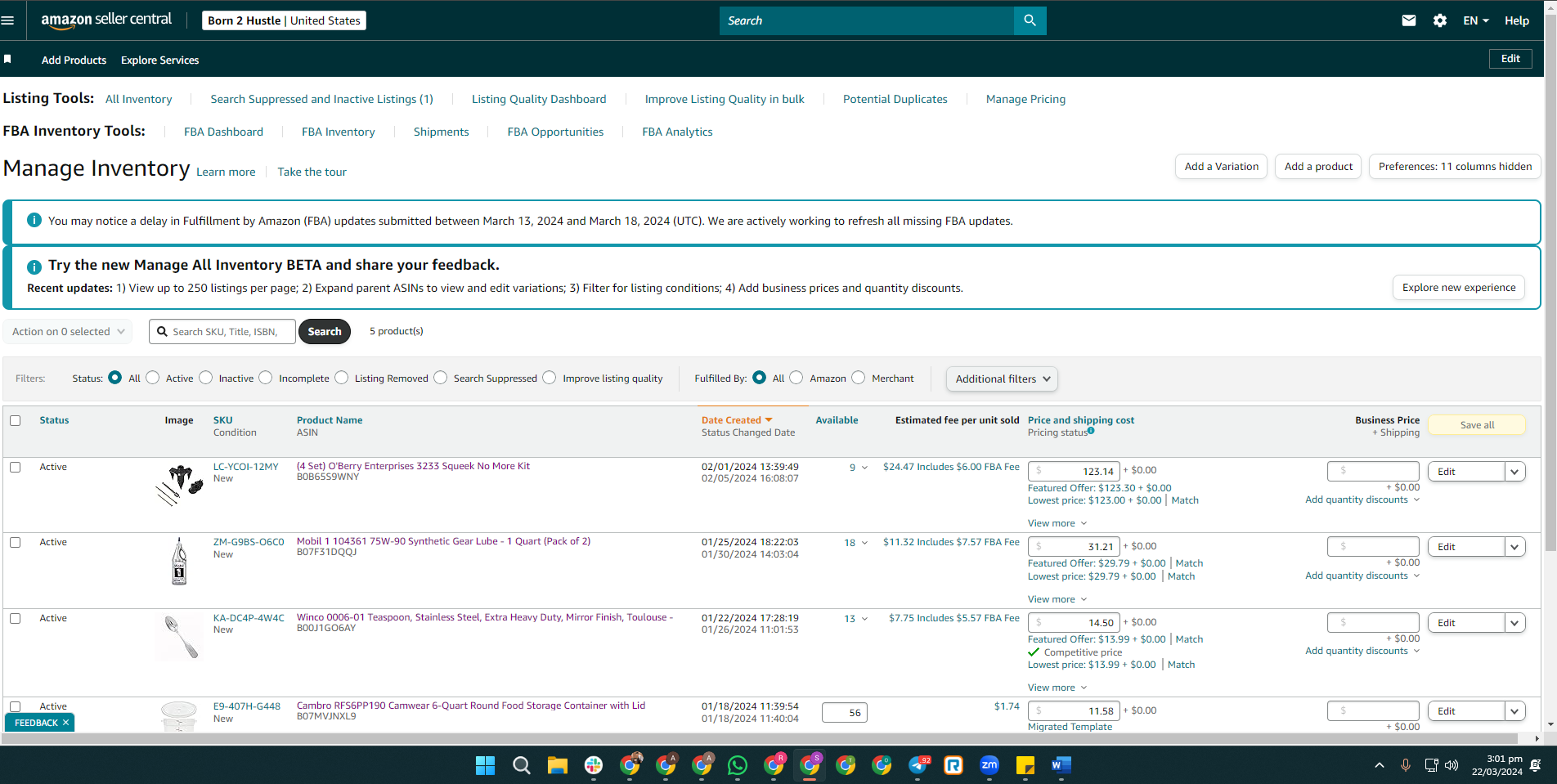Click Explore new experience button
The image size is (1557, 784).
pos(1459,288)
